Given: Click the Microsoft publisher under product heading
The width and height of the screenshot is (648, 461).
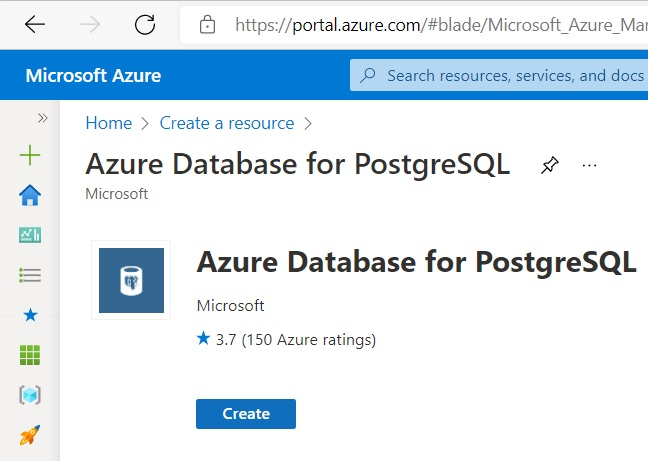Looking at the screenshot, I should coord(231,306).
